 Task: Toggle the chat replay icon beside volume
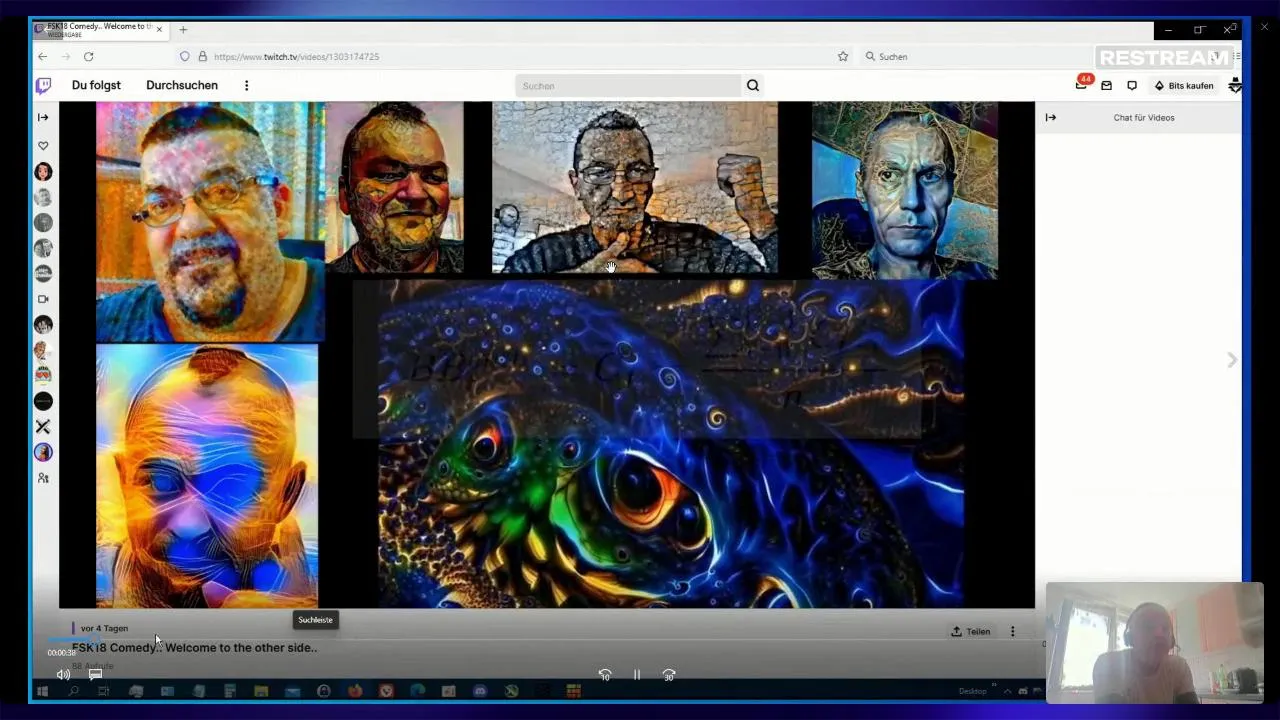click(x=96, y=675)
